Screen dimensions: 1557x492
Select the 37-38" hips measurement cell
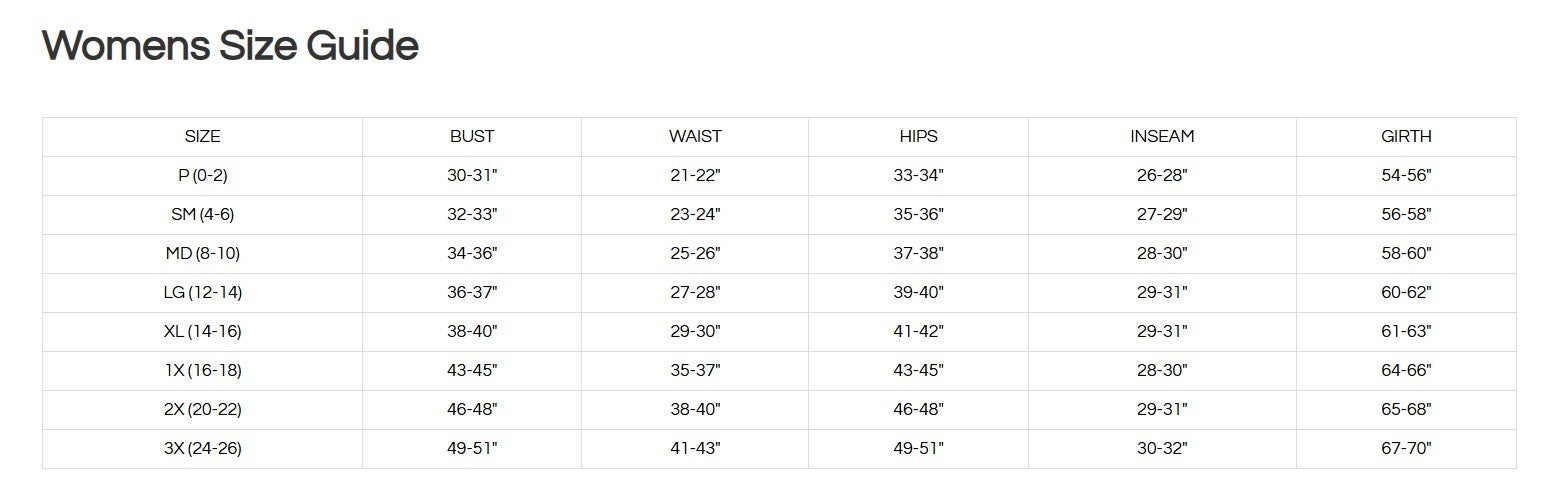[x=918, y=254]
